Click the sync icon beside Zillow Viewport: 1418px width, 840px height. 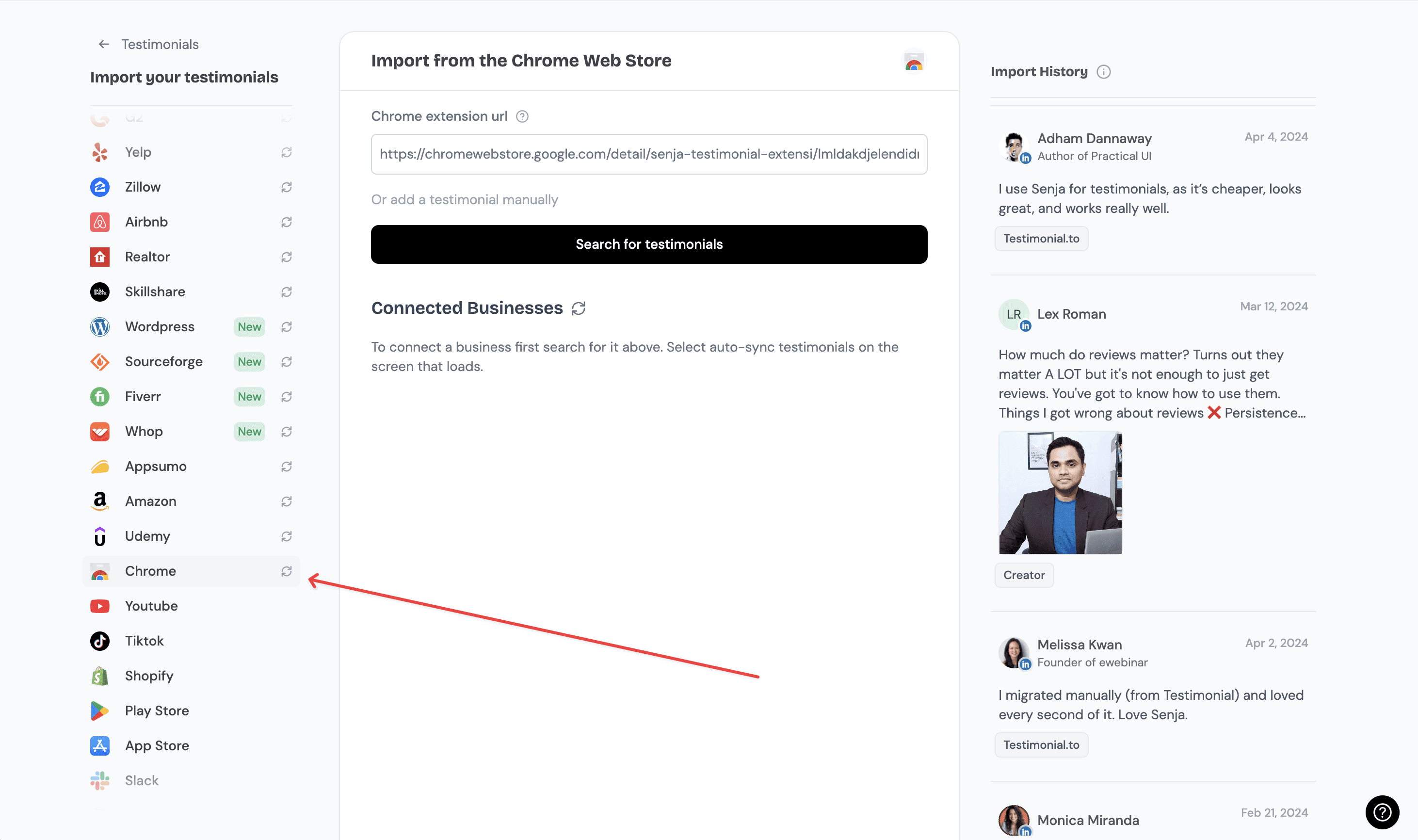pos(286,187)
